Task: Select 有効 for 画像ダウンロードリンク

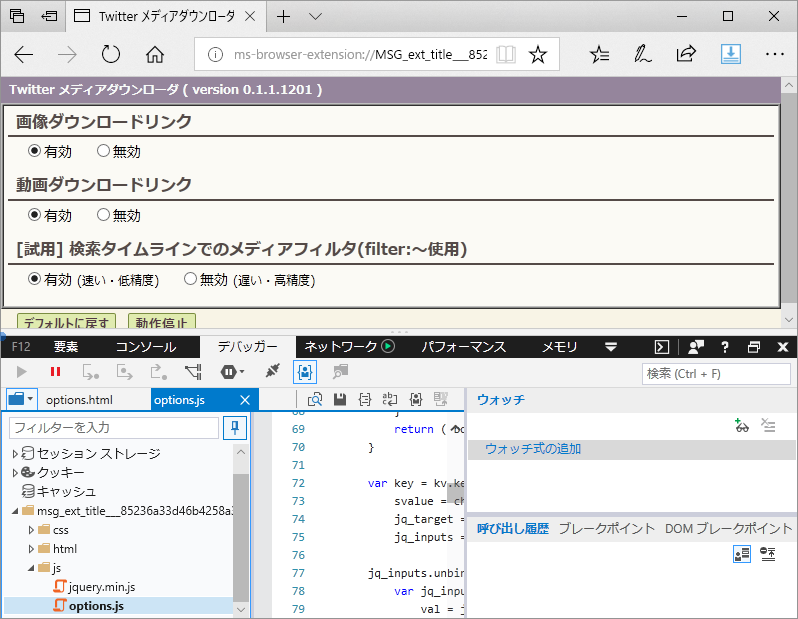Action: (34, 151)
